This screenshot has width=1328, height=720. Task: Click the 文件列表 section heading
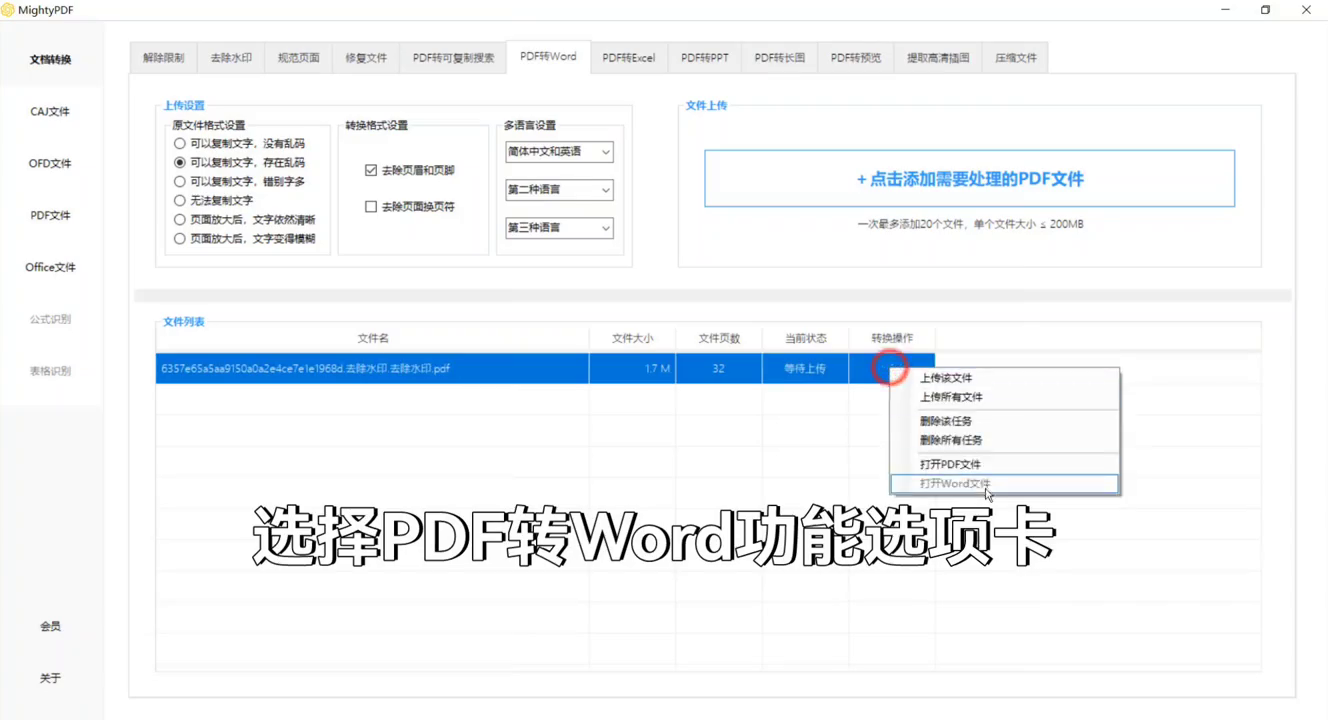tap(184, 322)
